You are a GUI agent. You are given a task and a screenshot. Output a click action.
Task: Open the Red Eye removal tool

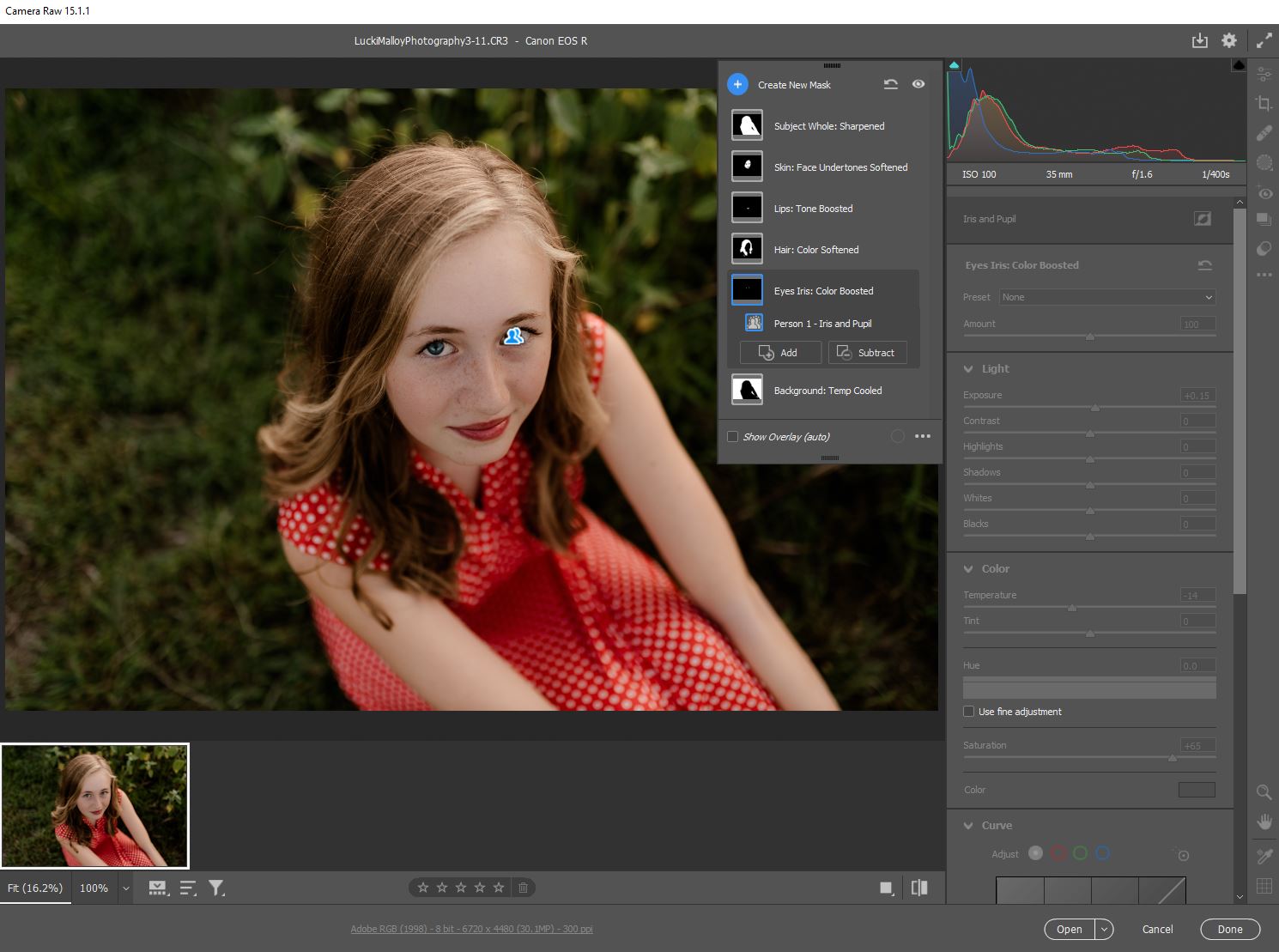[1264, 192]
